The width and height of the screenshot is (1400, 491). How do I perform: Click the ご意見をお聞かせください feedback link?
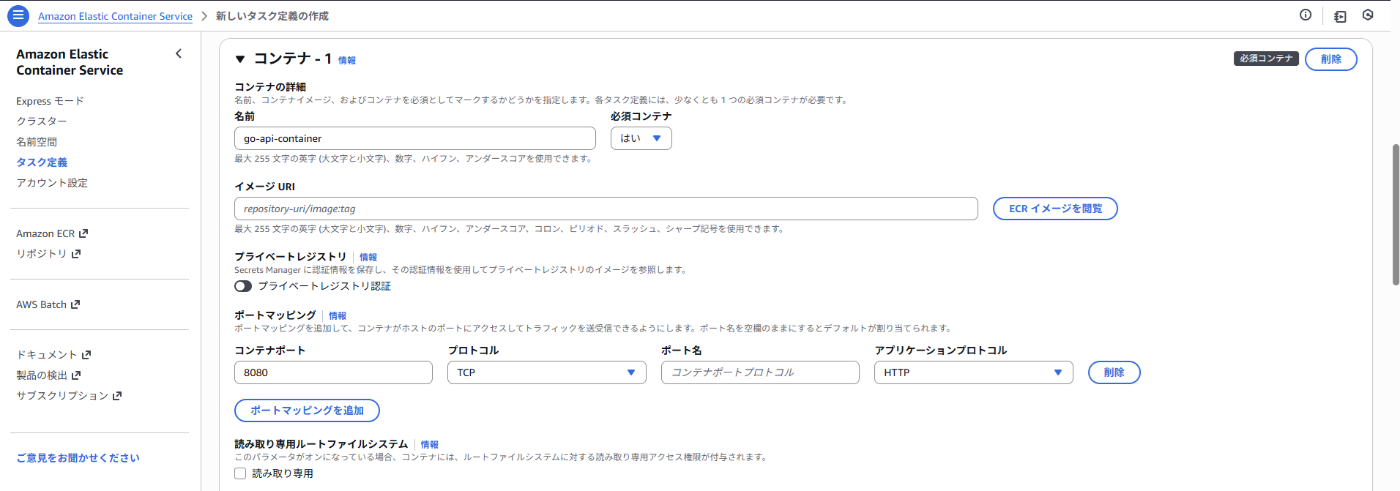[x=78, y=458]
